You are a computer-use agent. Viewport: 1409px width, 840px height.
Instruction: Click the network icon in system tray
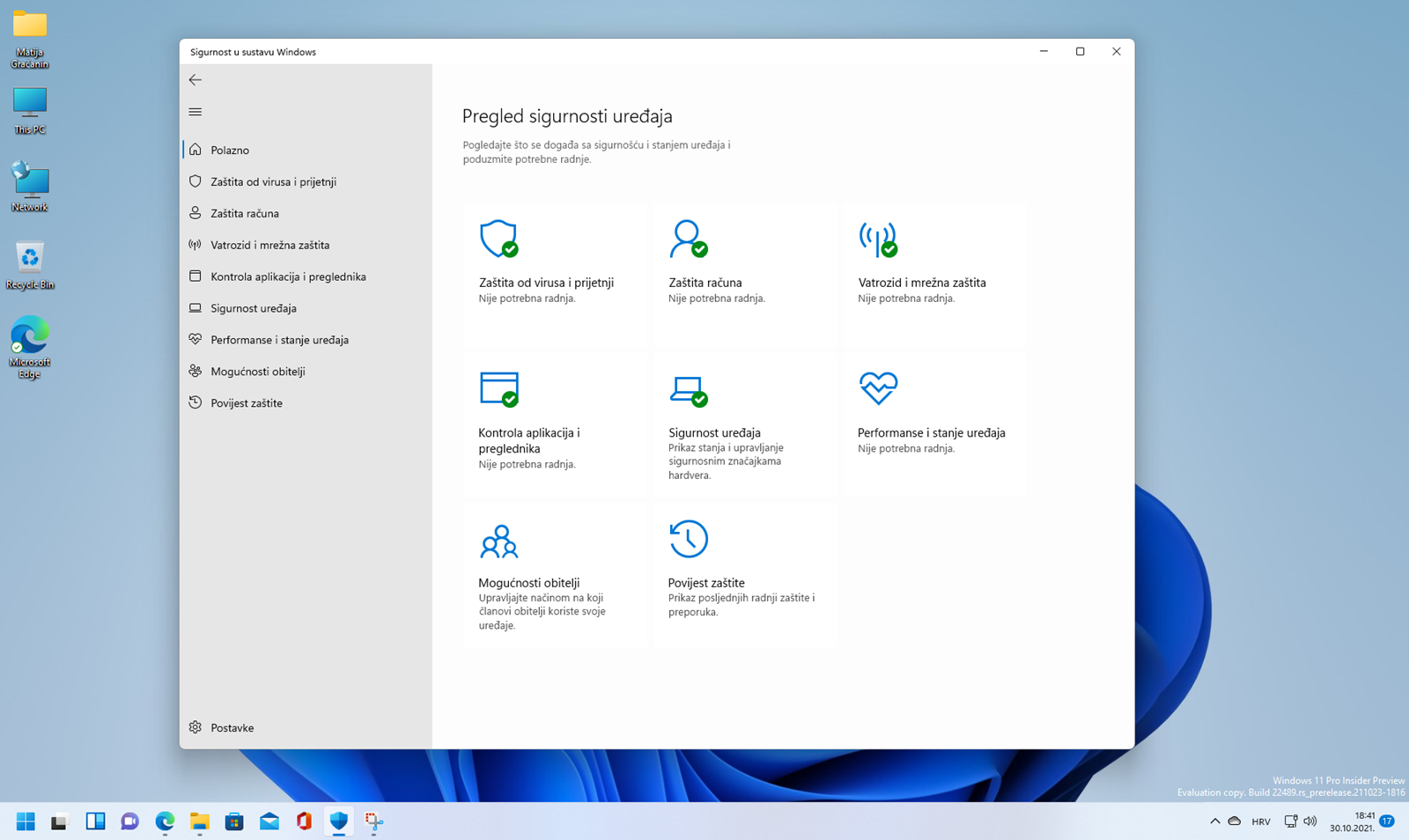point(1290,822)
